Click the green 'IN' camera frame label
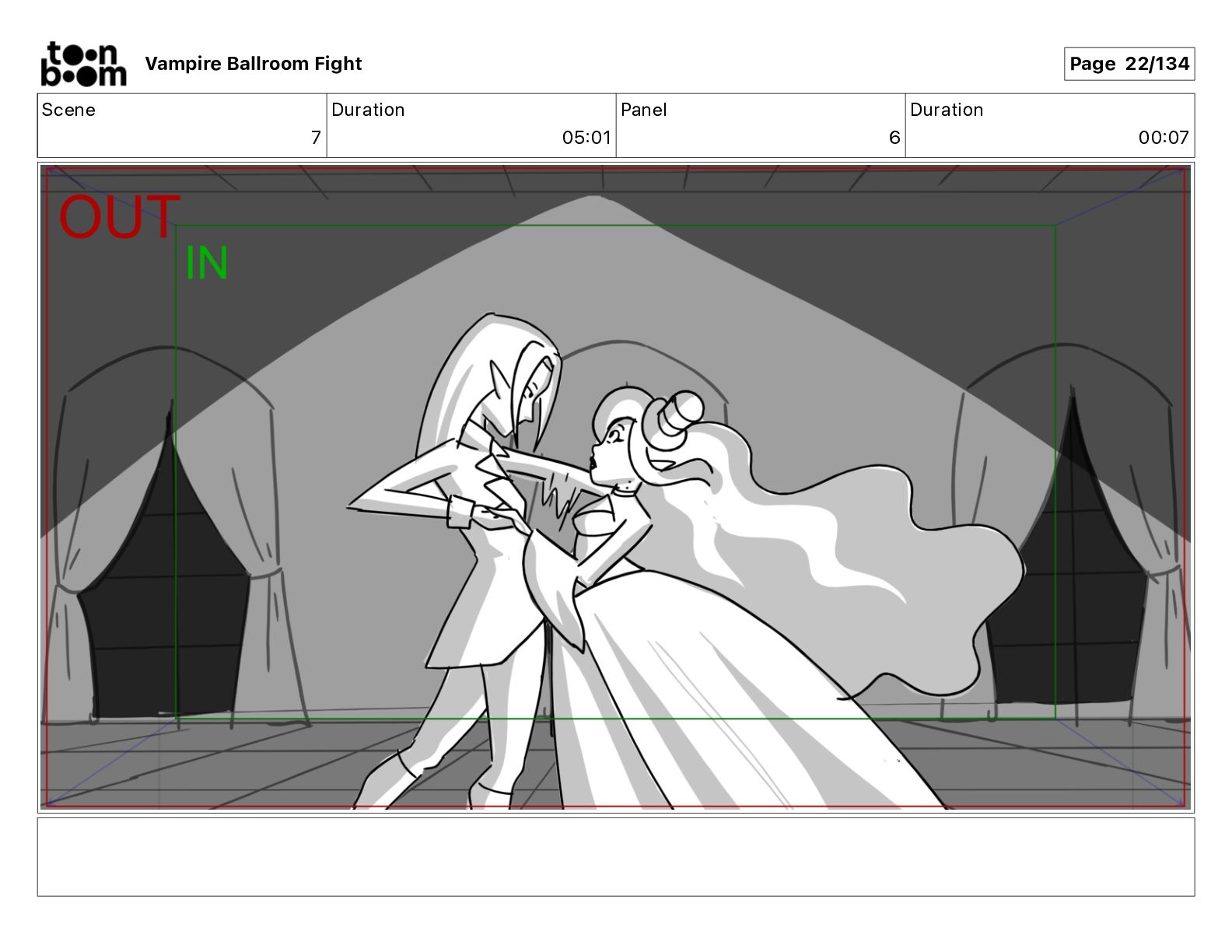Image resolution: width=1232 pixels, height=952 pixels. pos(207,263)
